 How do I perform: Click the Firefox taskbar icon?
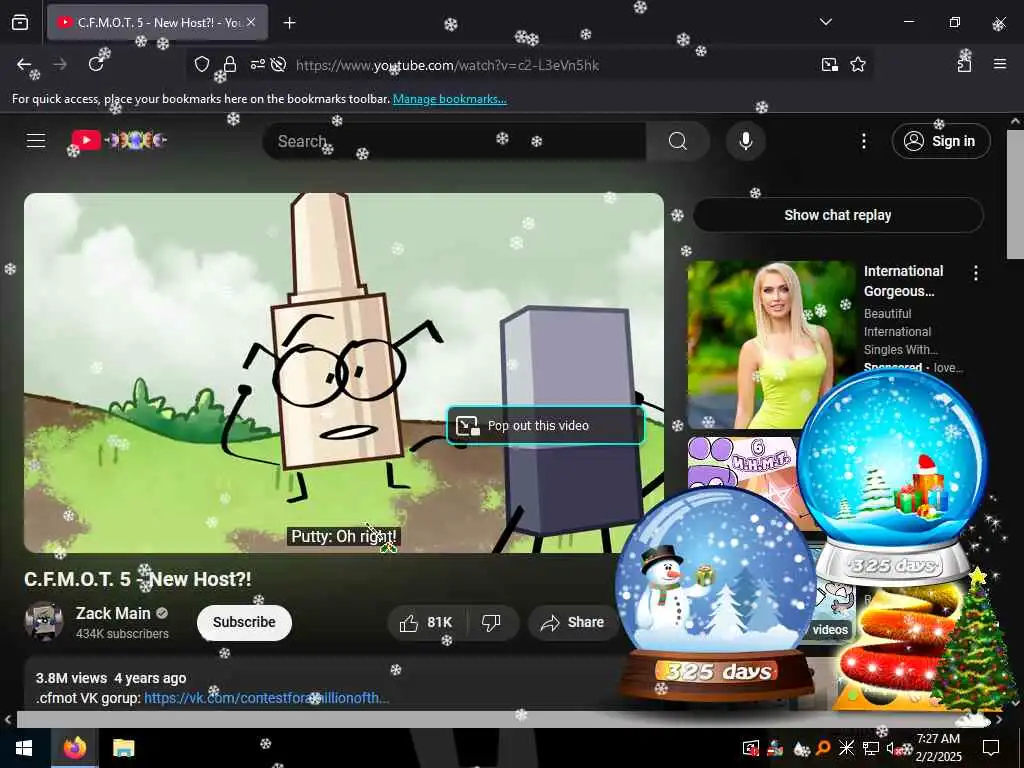75,748
